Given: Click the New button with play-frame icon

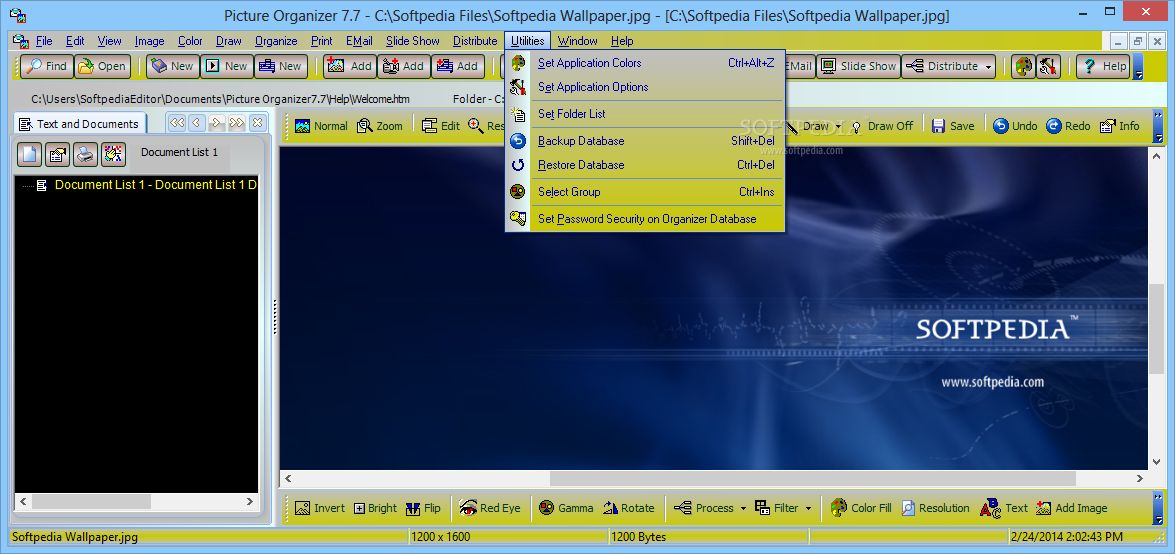Looking at the screenshot, I should pos(226,66).
